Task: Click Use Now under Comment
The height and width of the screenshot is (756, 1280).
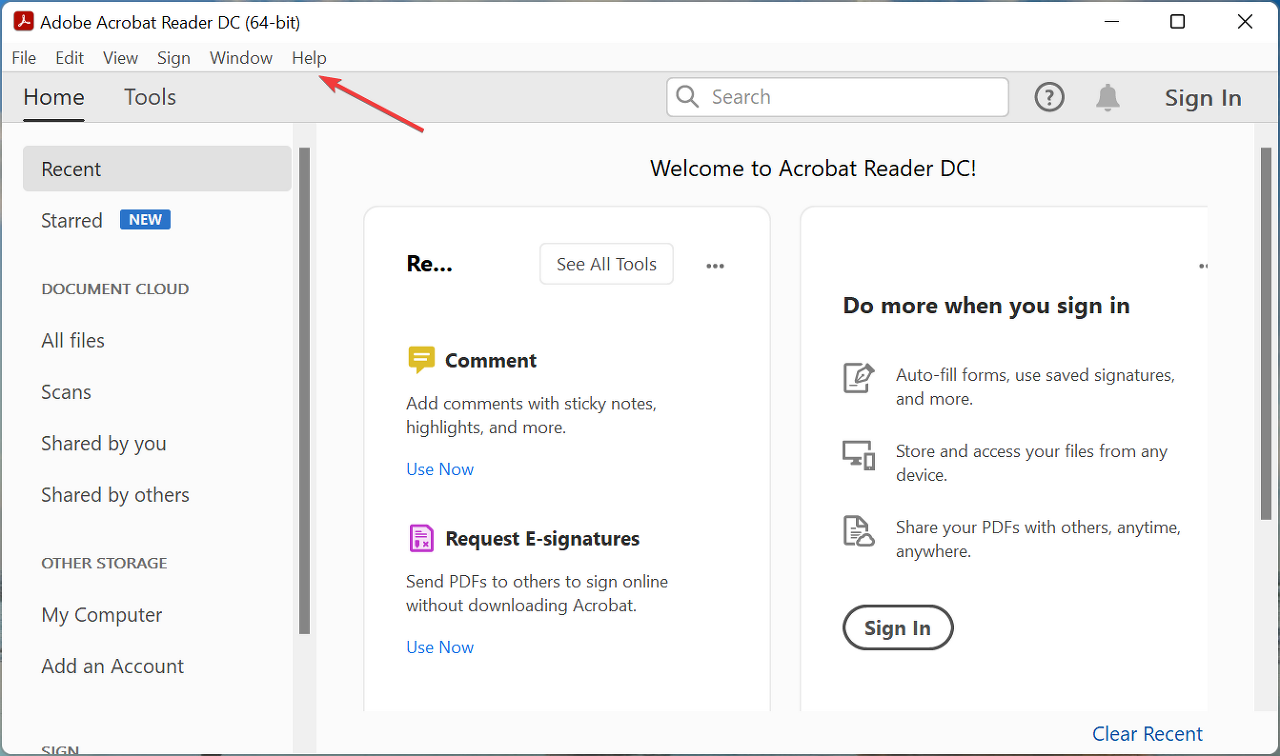Action: [x=440, y=469]
